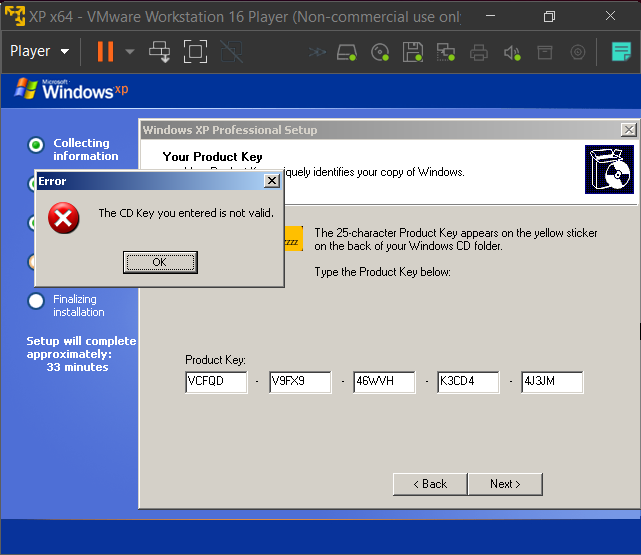Open the floppy drive device icon
Viewport: 641px width, 555px height.
tap(413, 52)
